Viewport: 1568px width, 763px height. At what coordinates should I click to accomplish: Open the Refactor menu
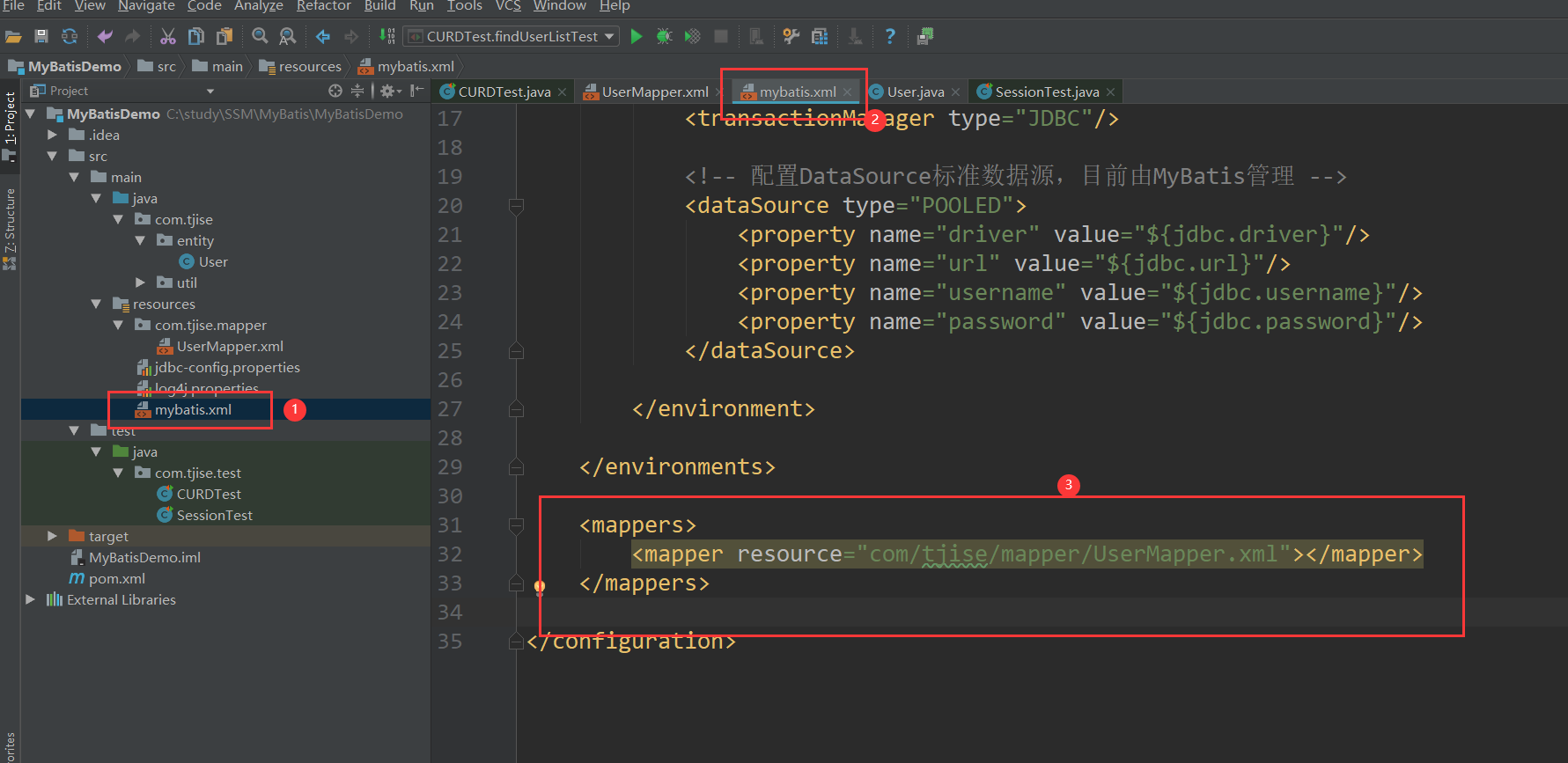click(x=323, y=6)
